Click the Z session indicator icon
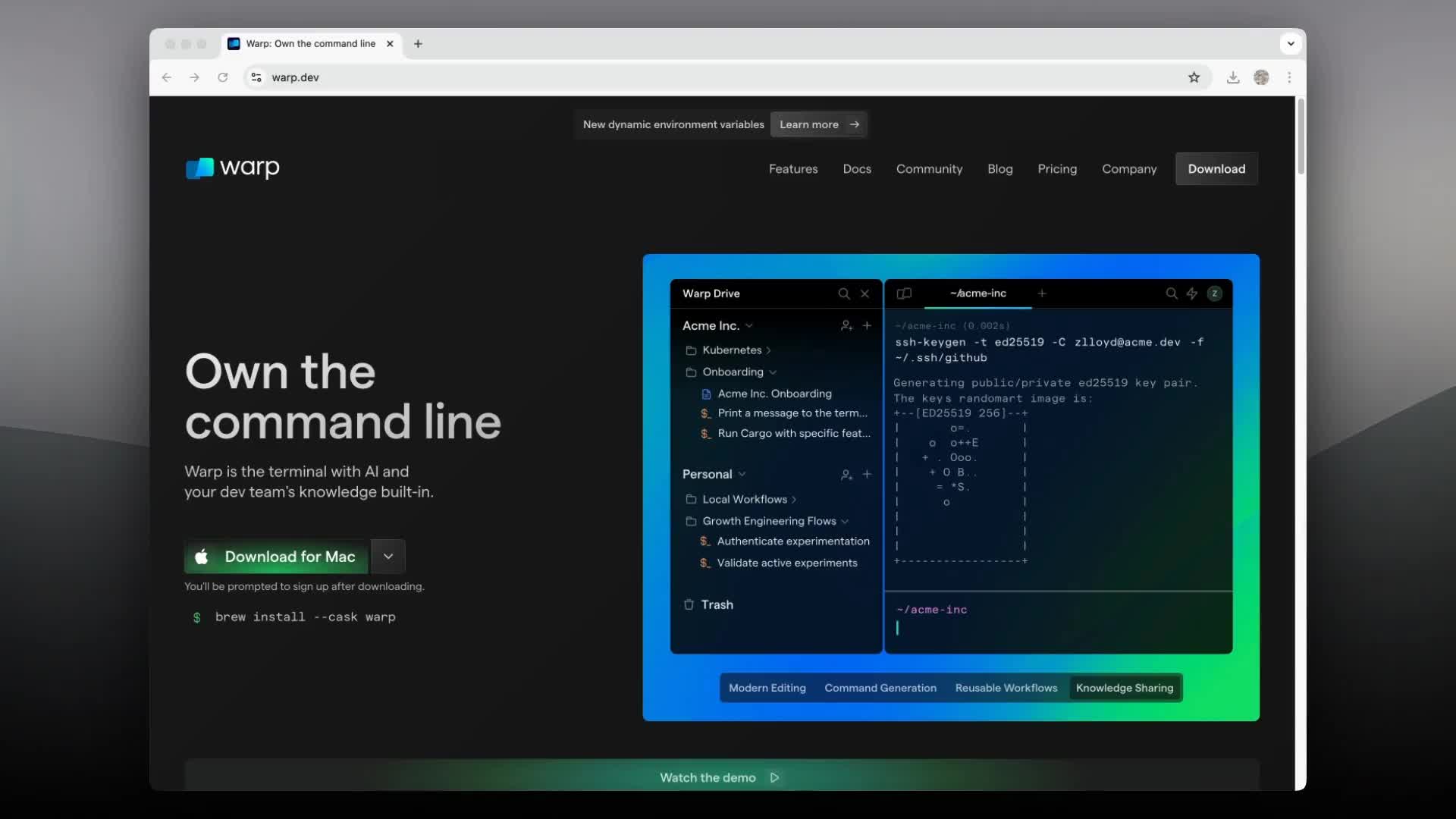 (x=1215, y=293)
